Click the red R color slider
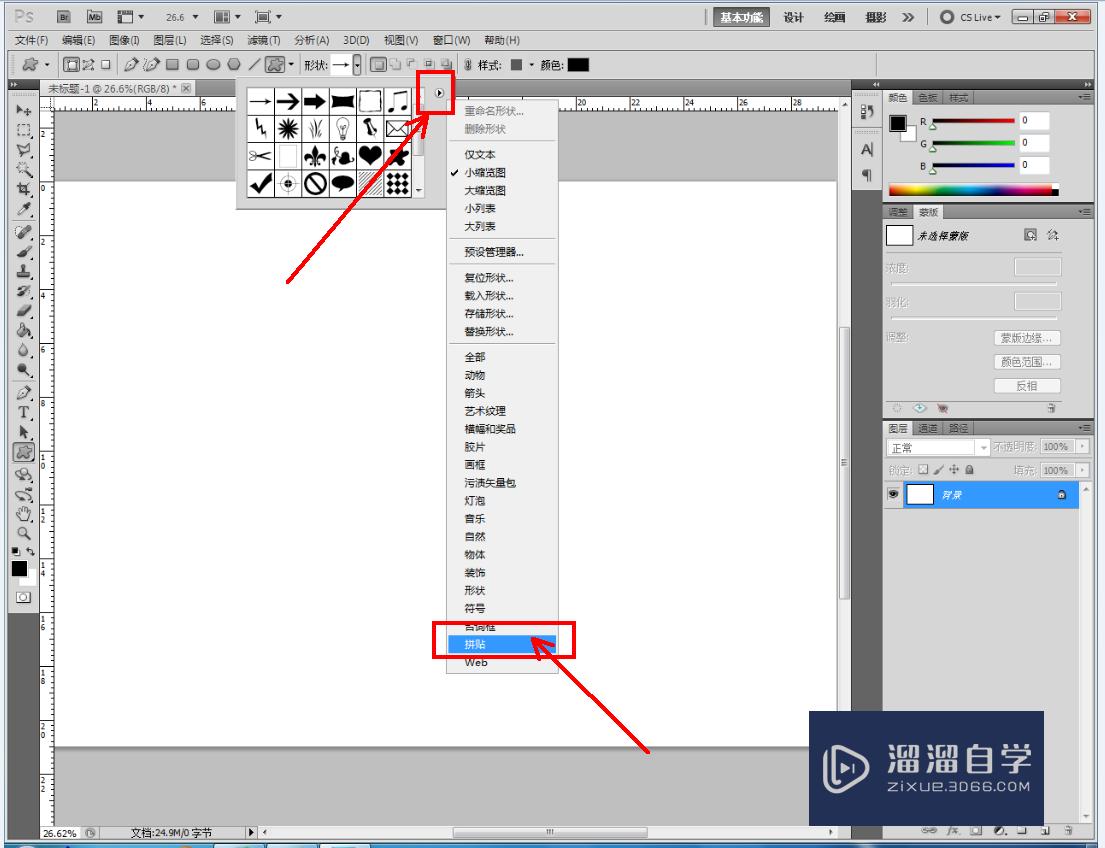1105x848 pixels. pyautogui.click(x=973, y=121)
